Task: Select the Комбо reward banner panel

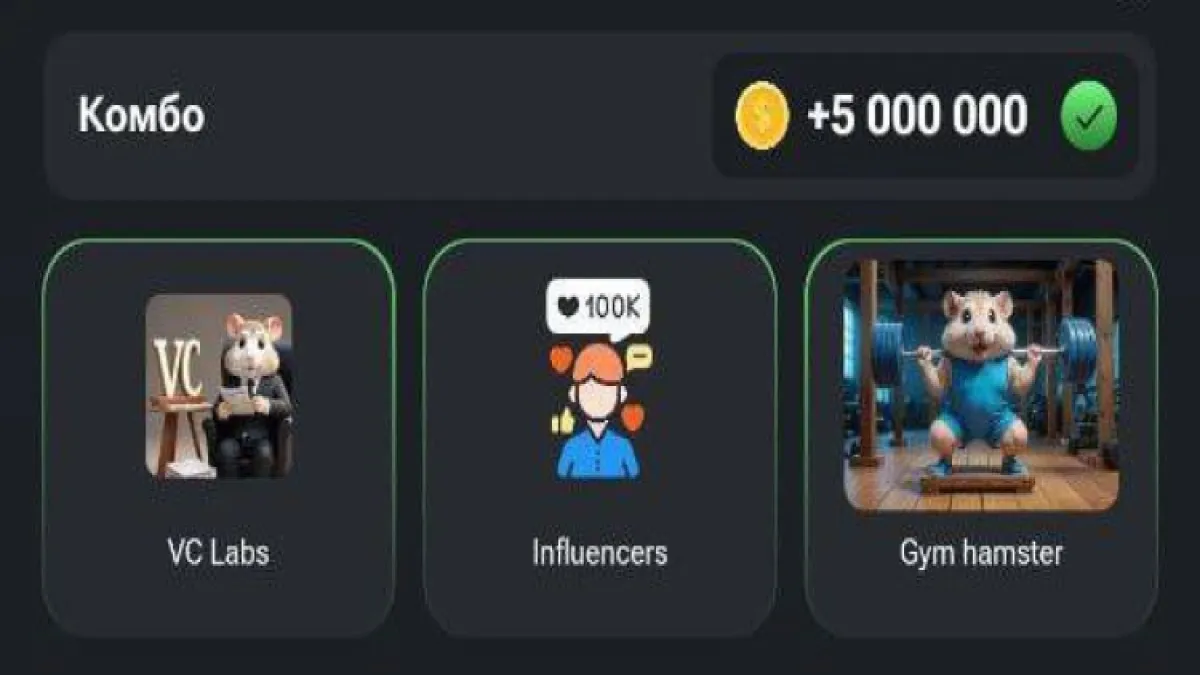Action: point(600,116)
